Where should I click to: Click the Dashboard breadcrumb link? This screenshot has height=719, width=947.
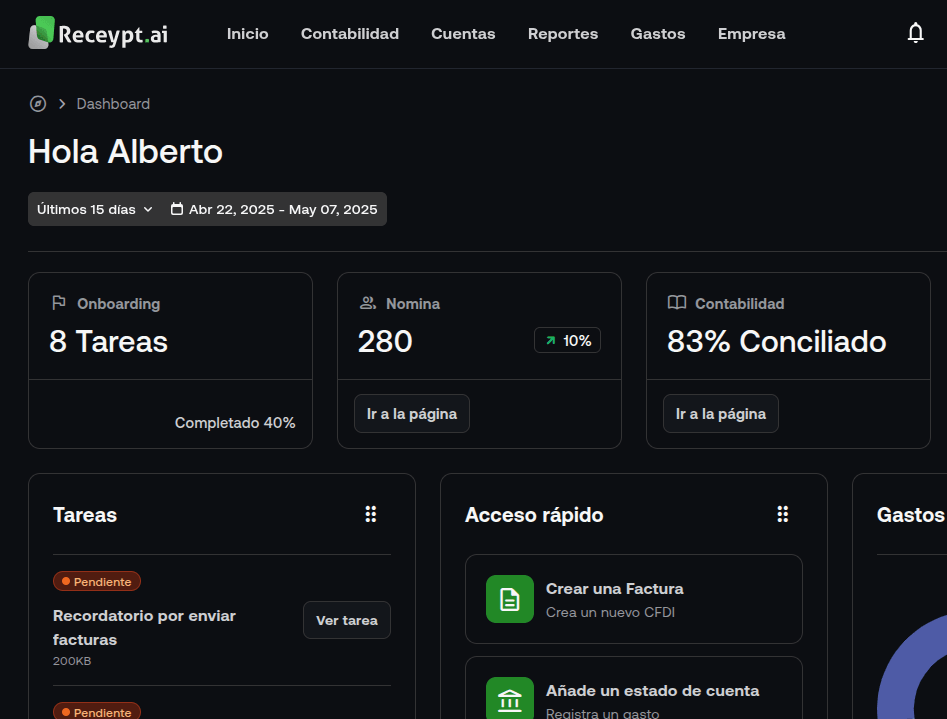point(113,104)
